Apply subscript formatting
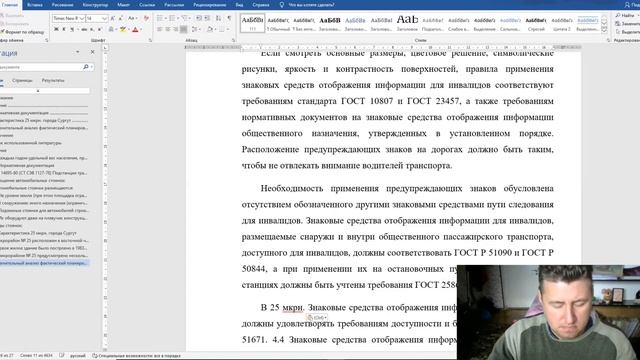Screen dimensions: 640x360 92,29
